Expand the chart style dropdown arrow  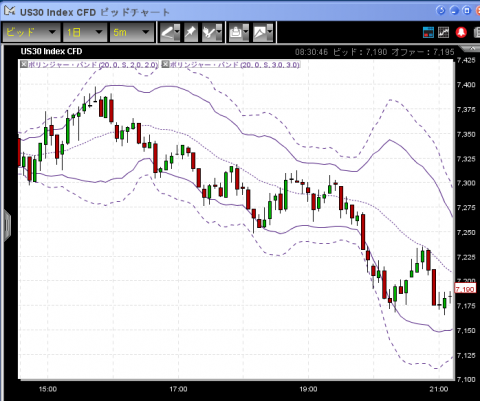click(x=270, y=32)
